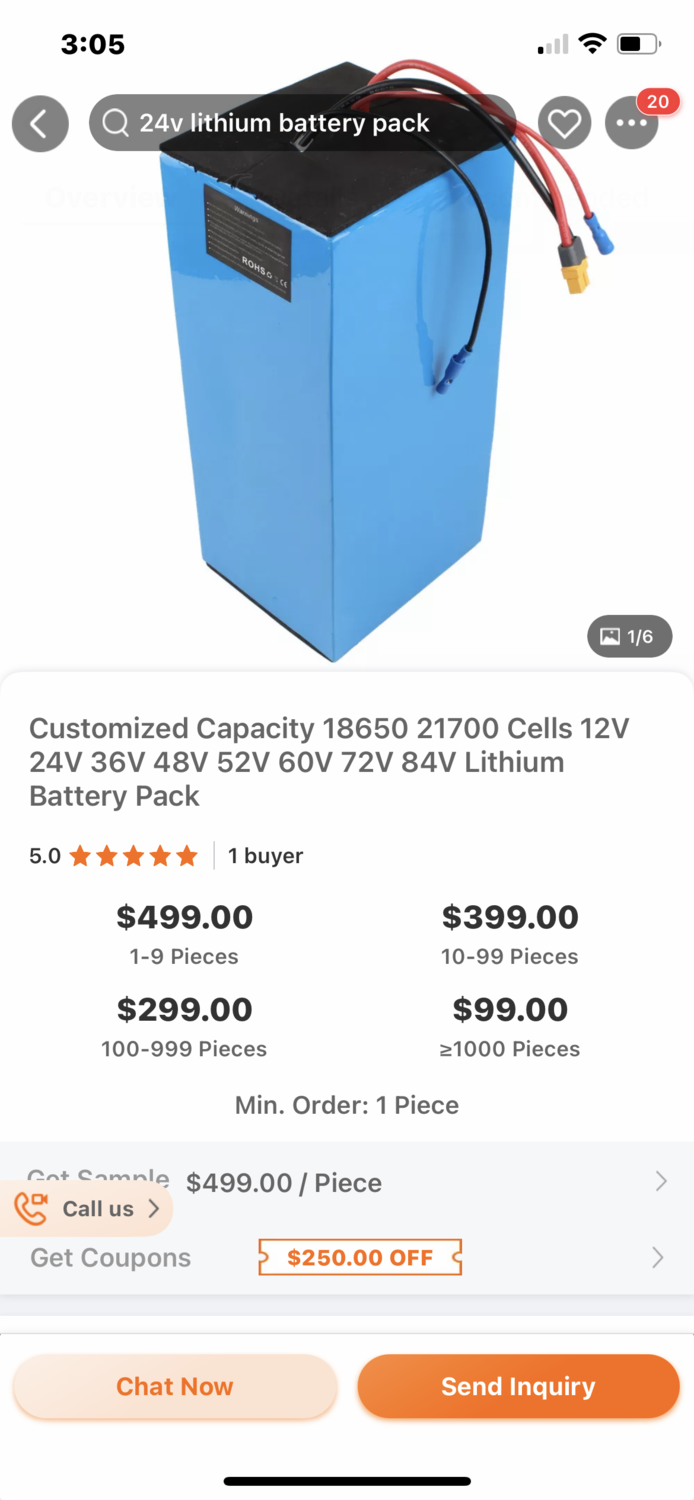Open the 1 buyer reviews link
The width and height of the screenshot is (694, 1500).
coord(265,856)
